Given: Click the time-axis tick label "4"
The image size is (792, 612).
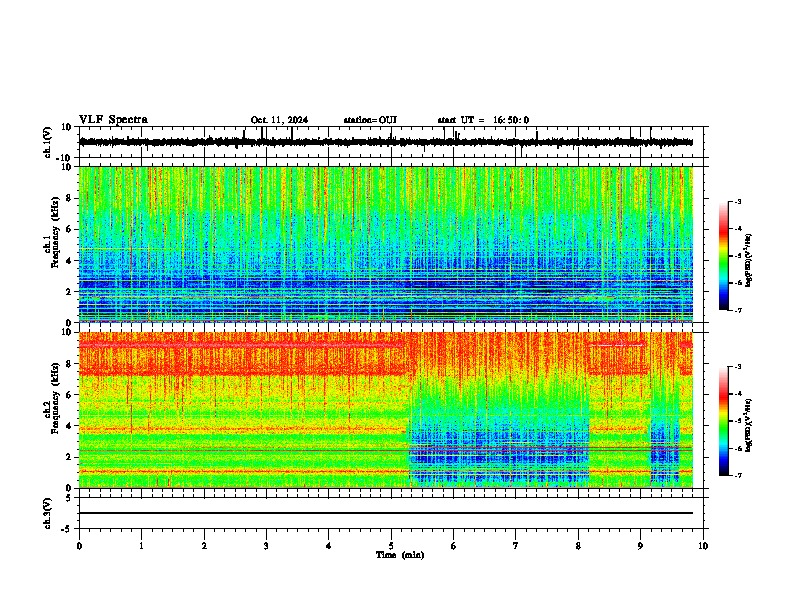Looking at the screenshot, I should (329, 546).
